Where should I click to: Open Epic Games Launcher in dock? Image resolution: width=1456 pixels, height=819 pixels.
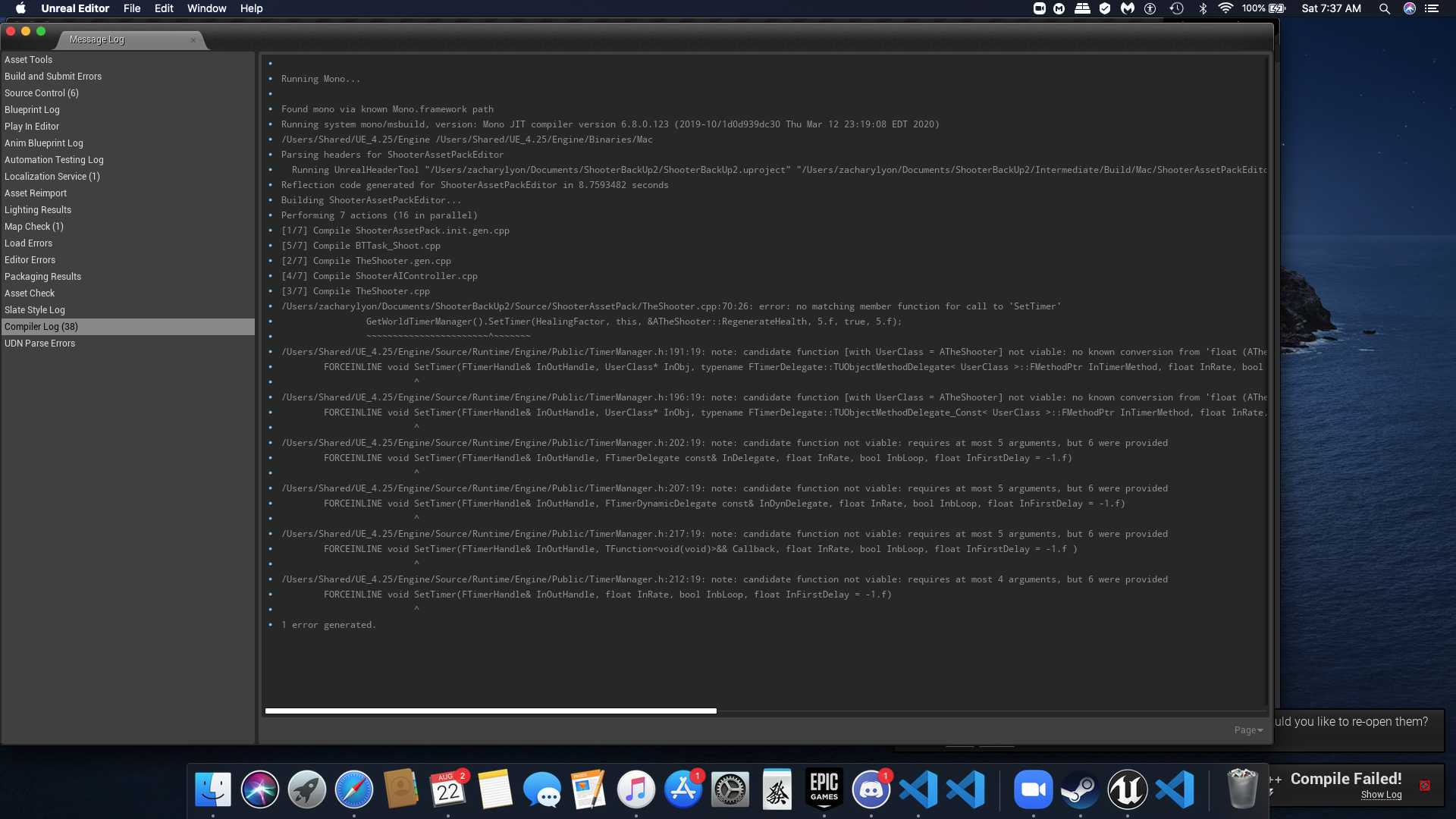(824, 789)
